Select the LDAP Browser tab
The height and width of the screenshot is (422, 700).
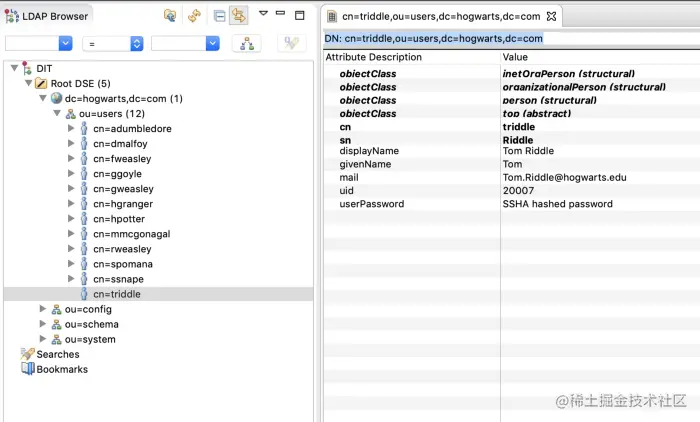47,16
